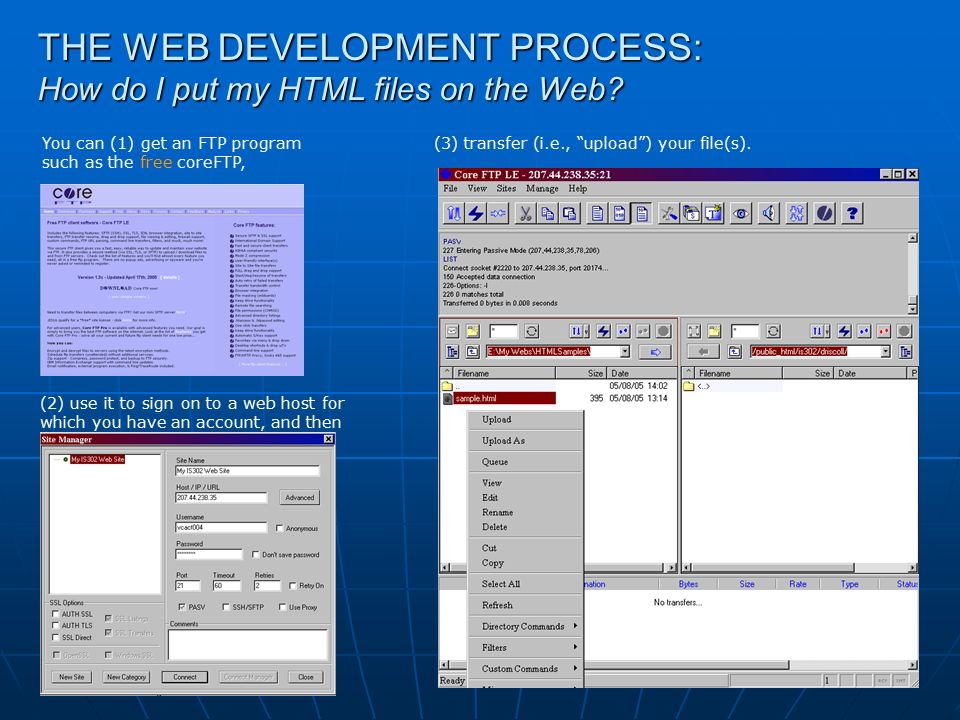Check Don't save password option
The width and height of the screenshot is (960, 720).
(x=255, y=554)
